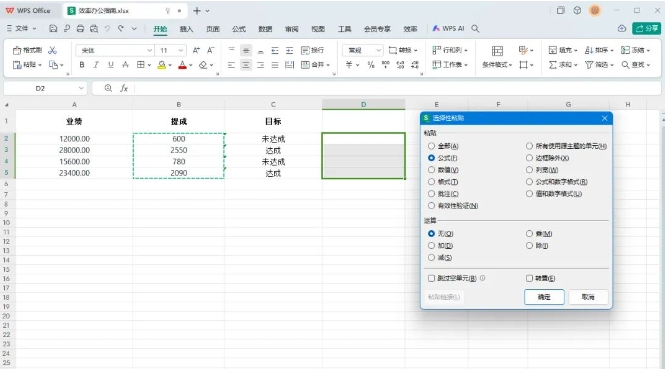Expand the Paste (粘贴) dropdown in ribbon

40,65
